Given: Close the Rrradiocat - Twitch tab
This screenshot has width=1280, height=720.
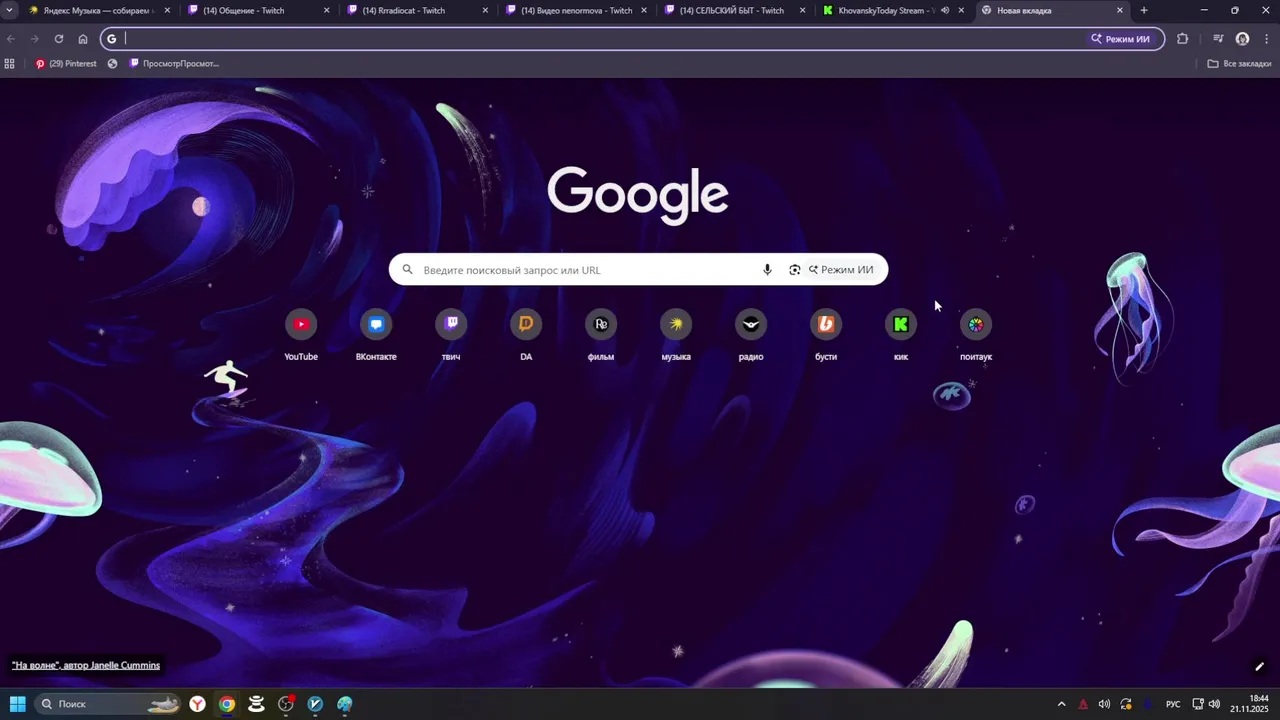Looking at the screenshot, I should pos(485,10).
